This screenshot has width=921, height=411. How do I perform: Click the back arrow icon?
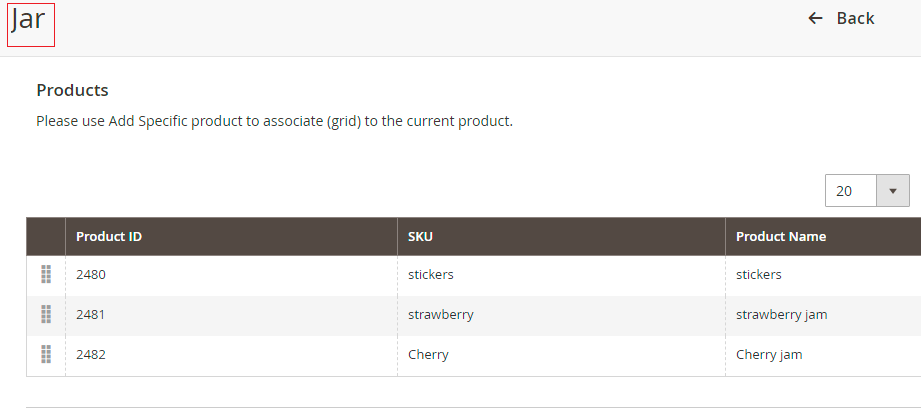pyautogui.click(x=816, y=18)
